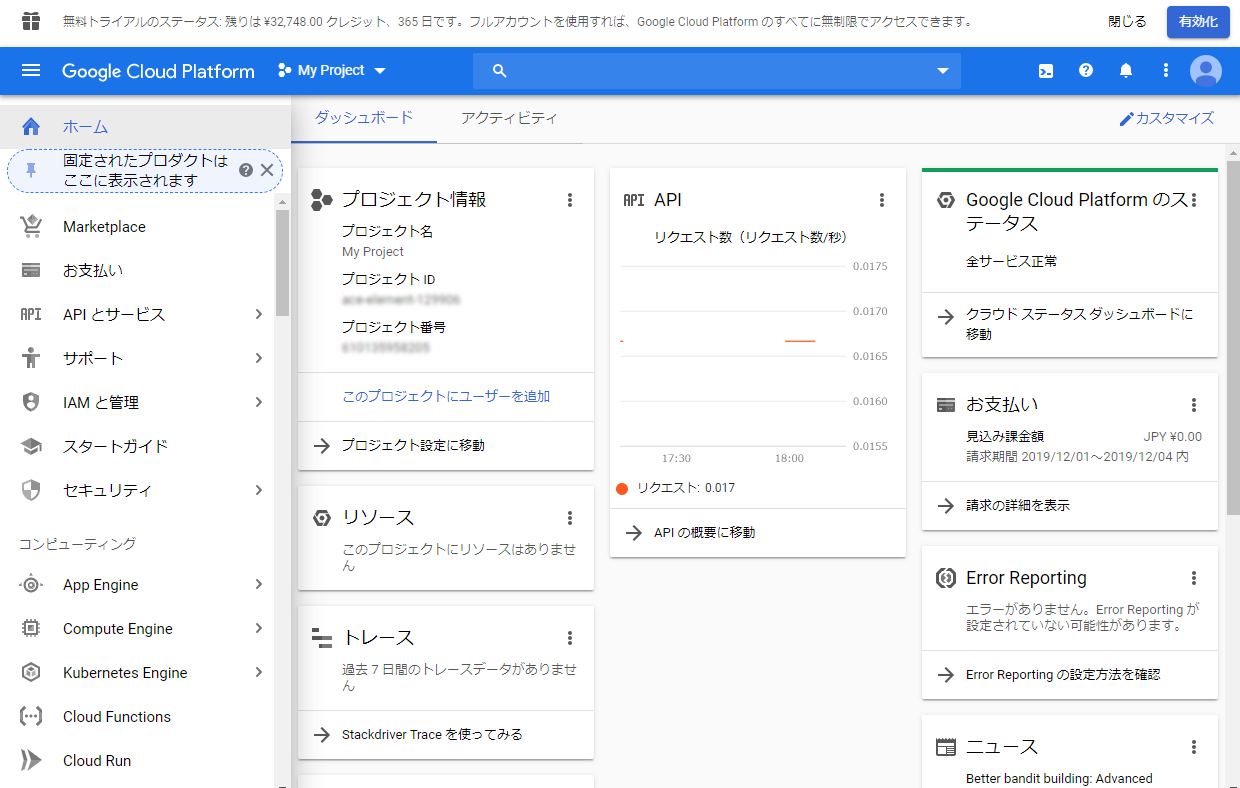The height and width of the screenshot is (788, 1240).
Task: Click the 有効化 button
Action: 1197,21
